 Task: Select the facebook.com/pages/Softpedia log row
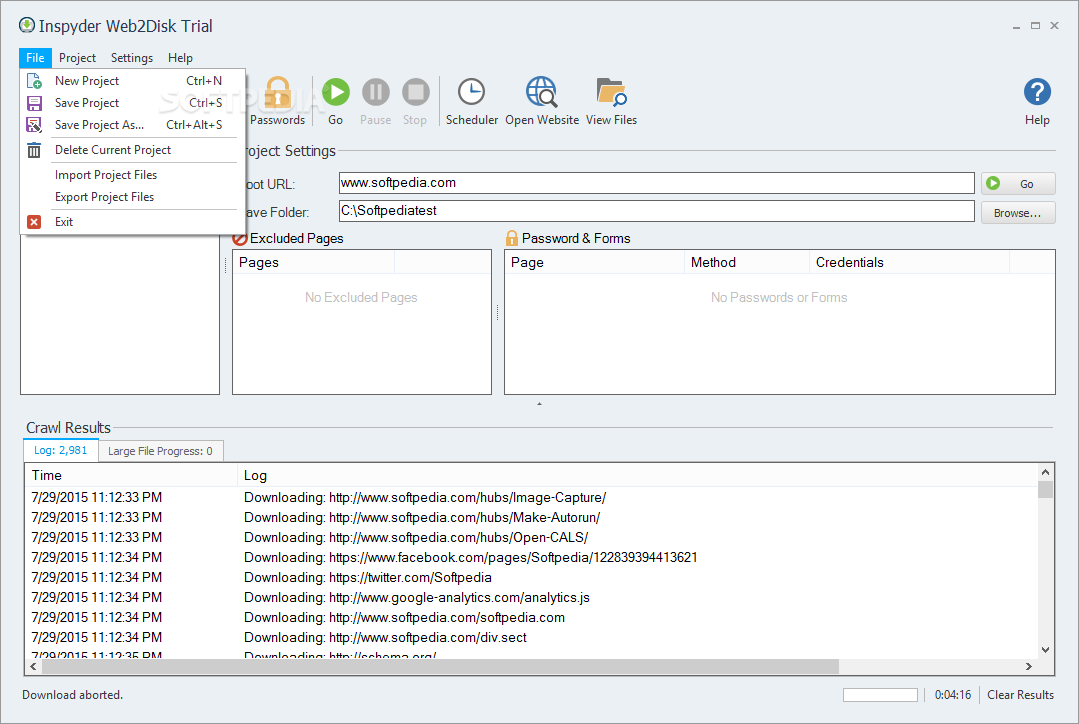pyautogui.click(x=531, y=557)
